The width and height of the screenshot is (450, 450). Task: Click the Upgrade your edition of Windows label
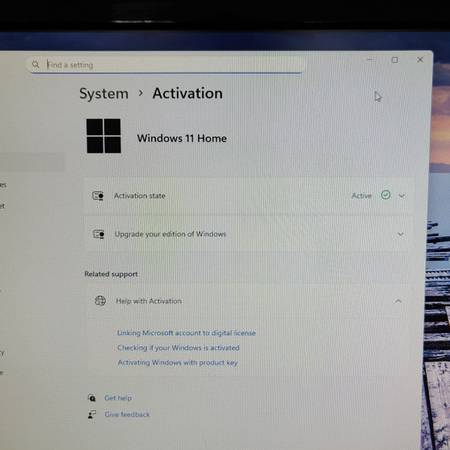(170, 234)
